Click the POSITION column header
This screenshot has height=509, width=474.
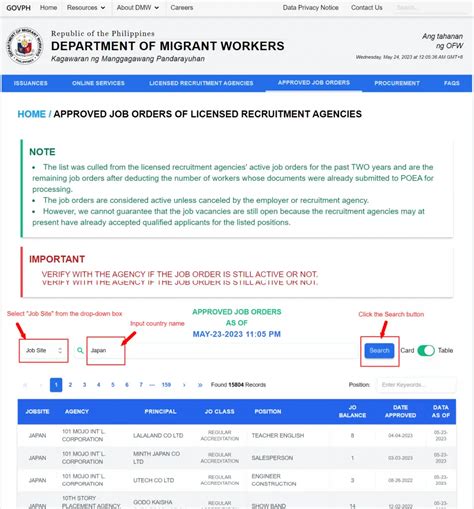[x=268, y=412]
